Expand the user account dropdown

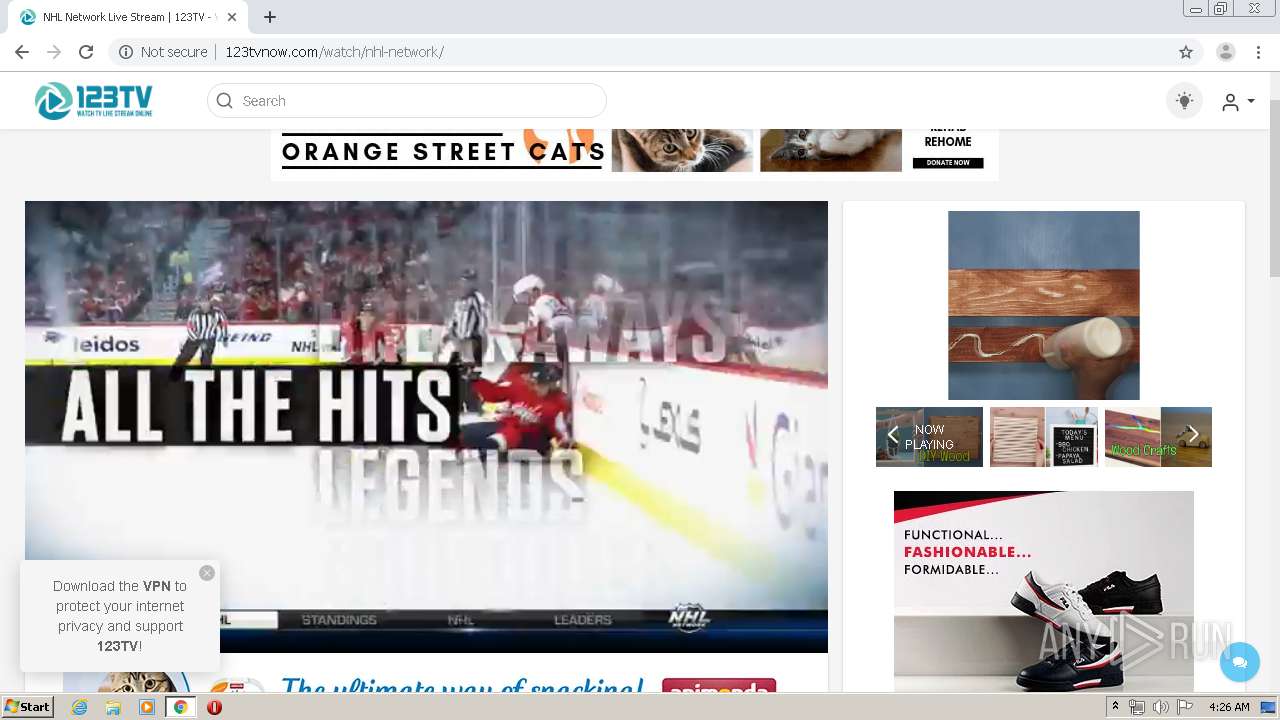[x=1238, y=101]
